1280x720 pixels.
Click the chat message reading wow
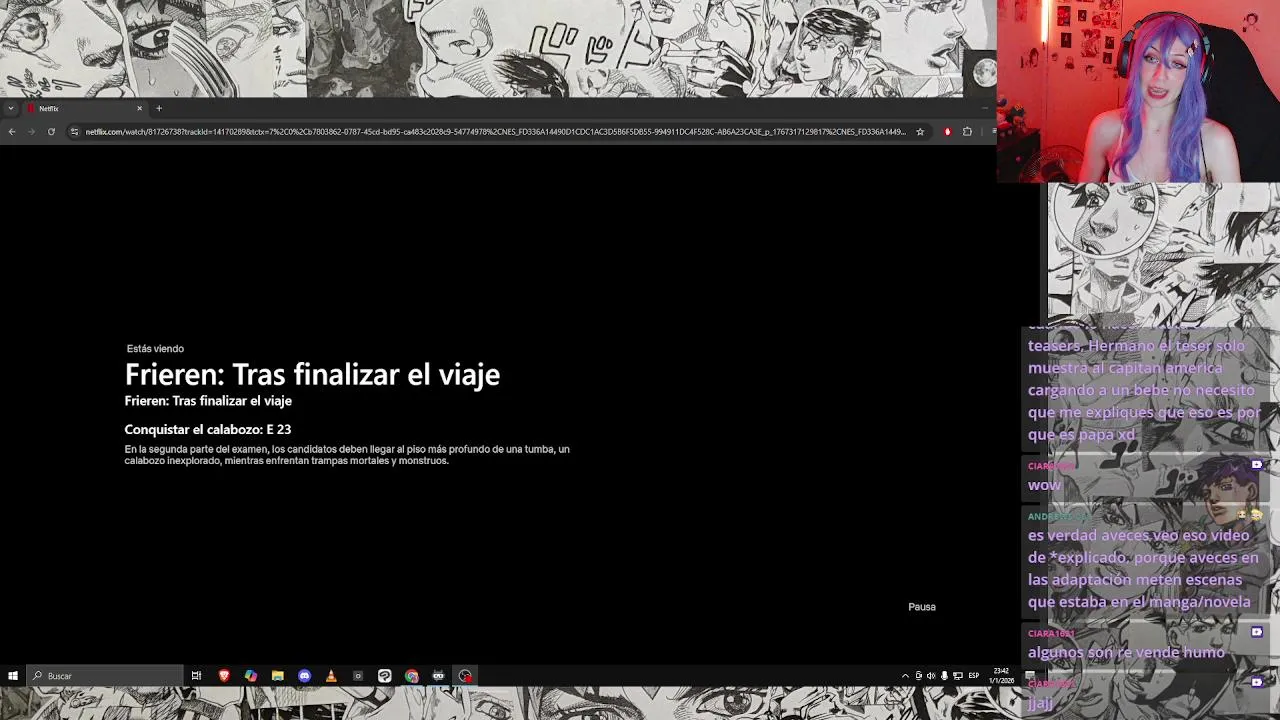click(1044, 485)
